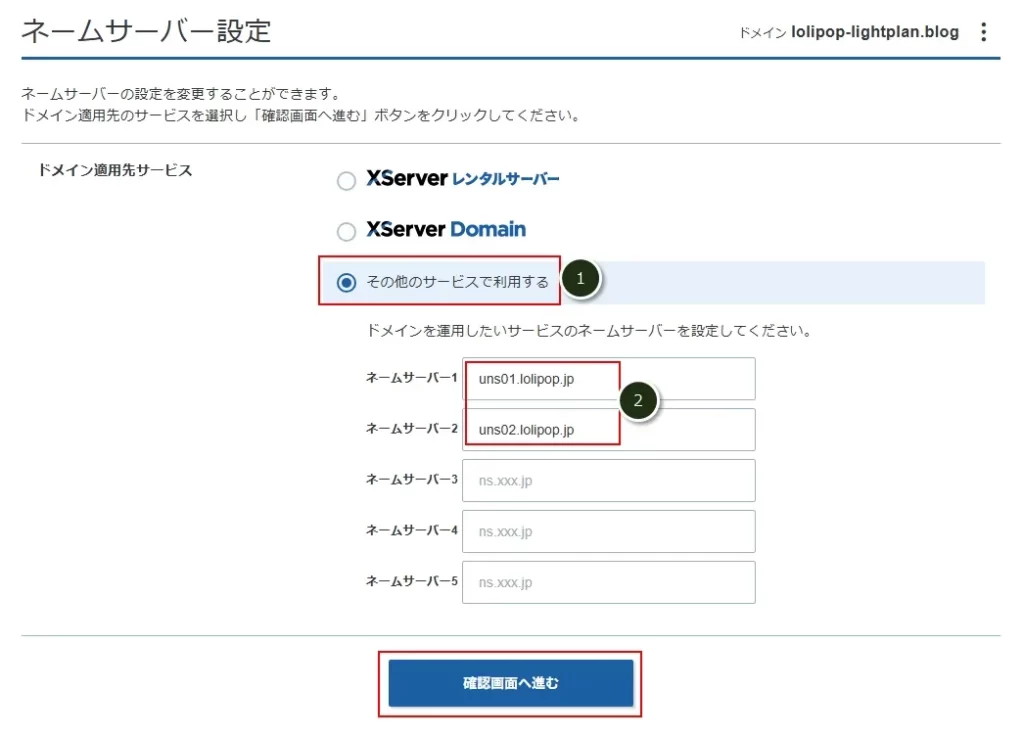The height and width of the screenshot is (735, 1024).
Task: Click the empty ネームサーバー3 input box
Action: pos(608,480)
